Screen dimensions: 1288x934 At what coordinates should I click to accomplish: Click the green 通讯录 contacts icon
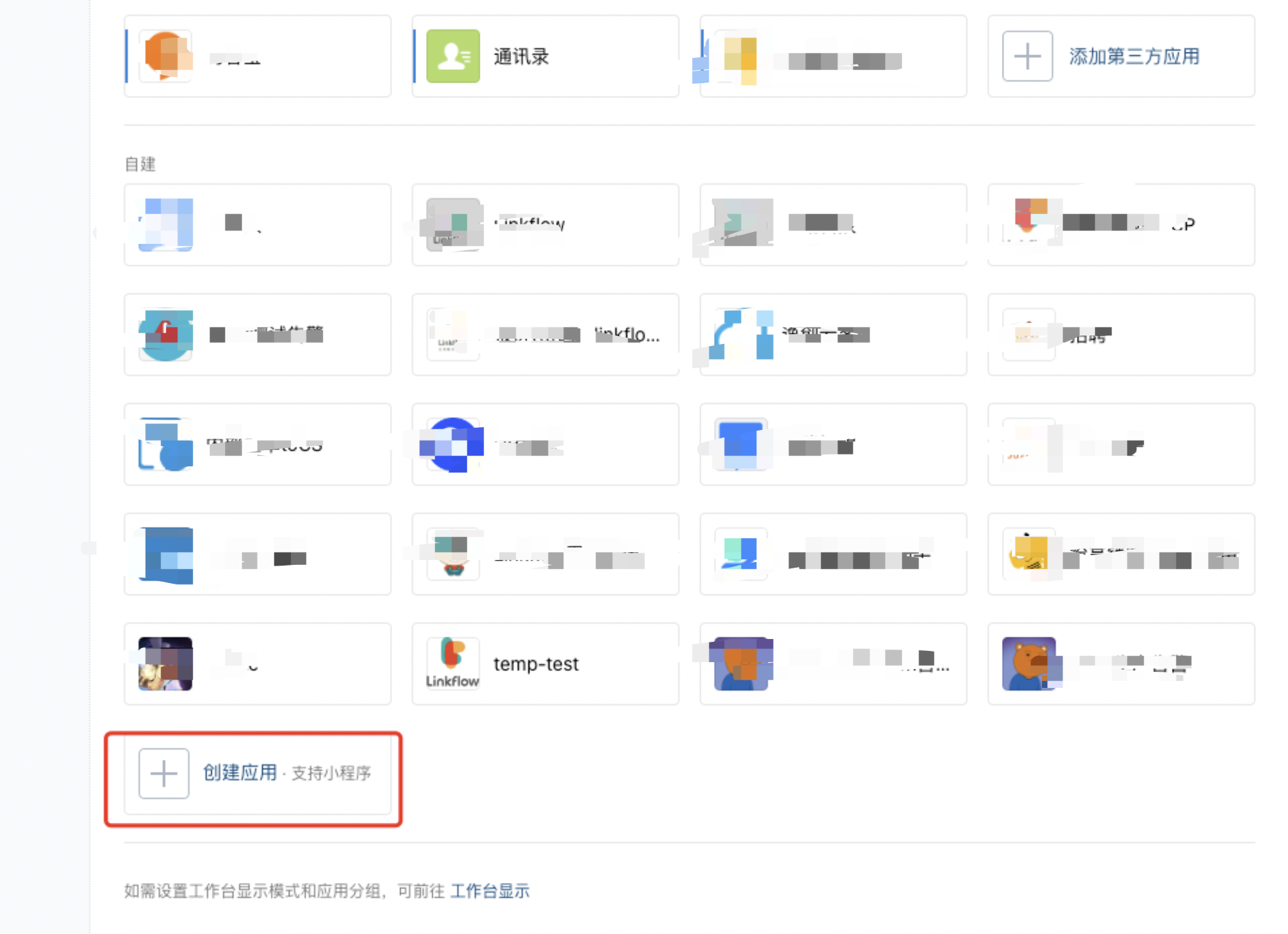tap(453, 56)
